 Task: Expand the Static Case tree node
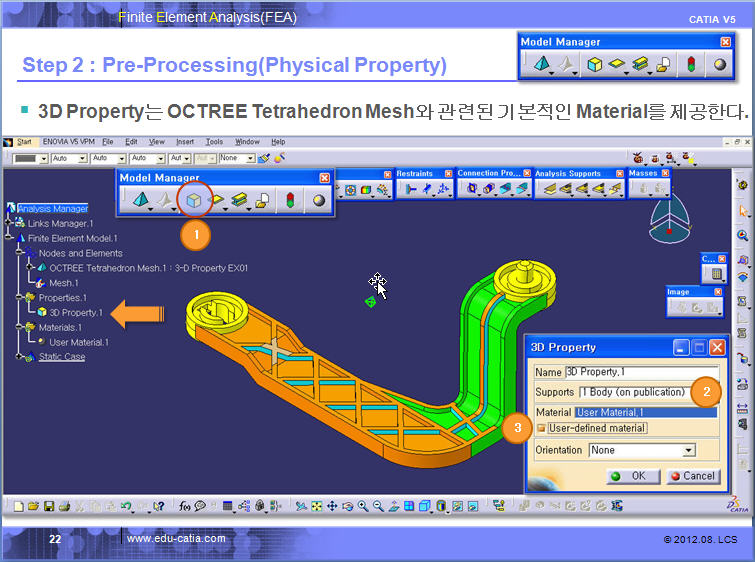point(19,357)
